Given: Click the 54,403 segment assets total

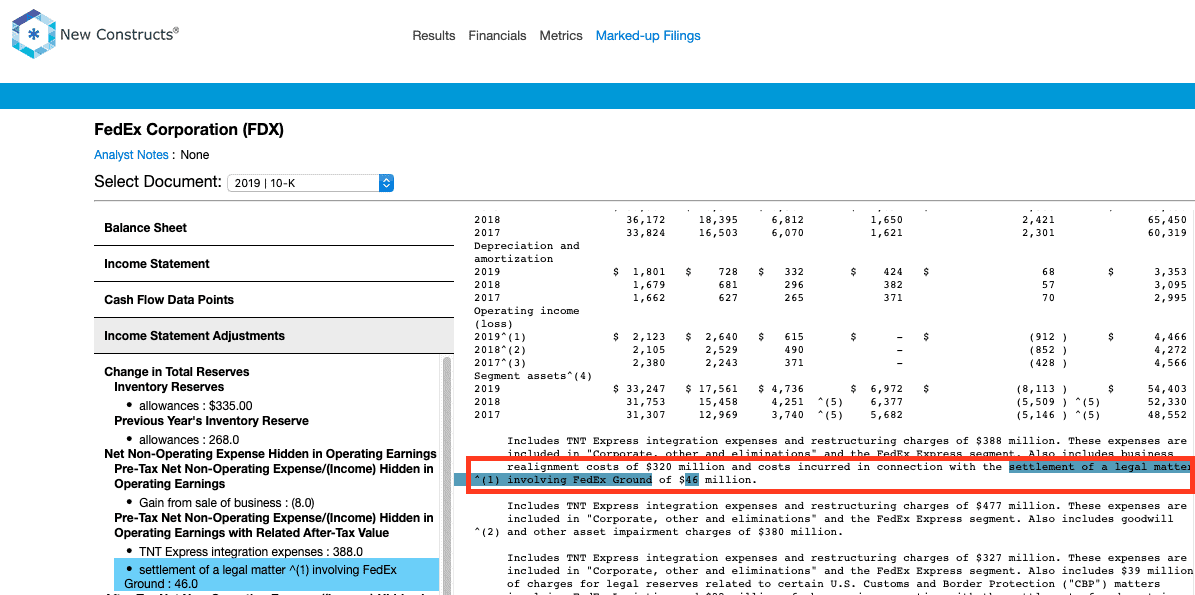Looking at the screenshot, I should tap(1168, 389).
